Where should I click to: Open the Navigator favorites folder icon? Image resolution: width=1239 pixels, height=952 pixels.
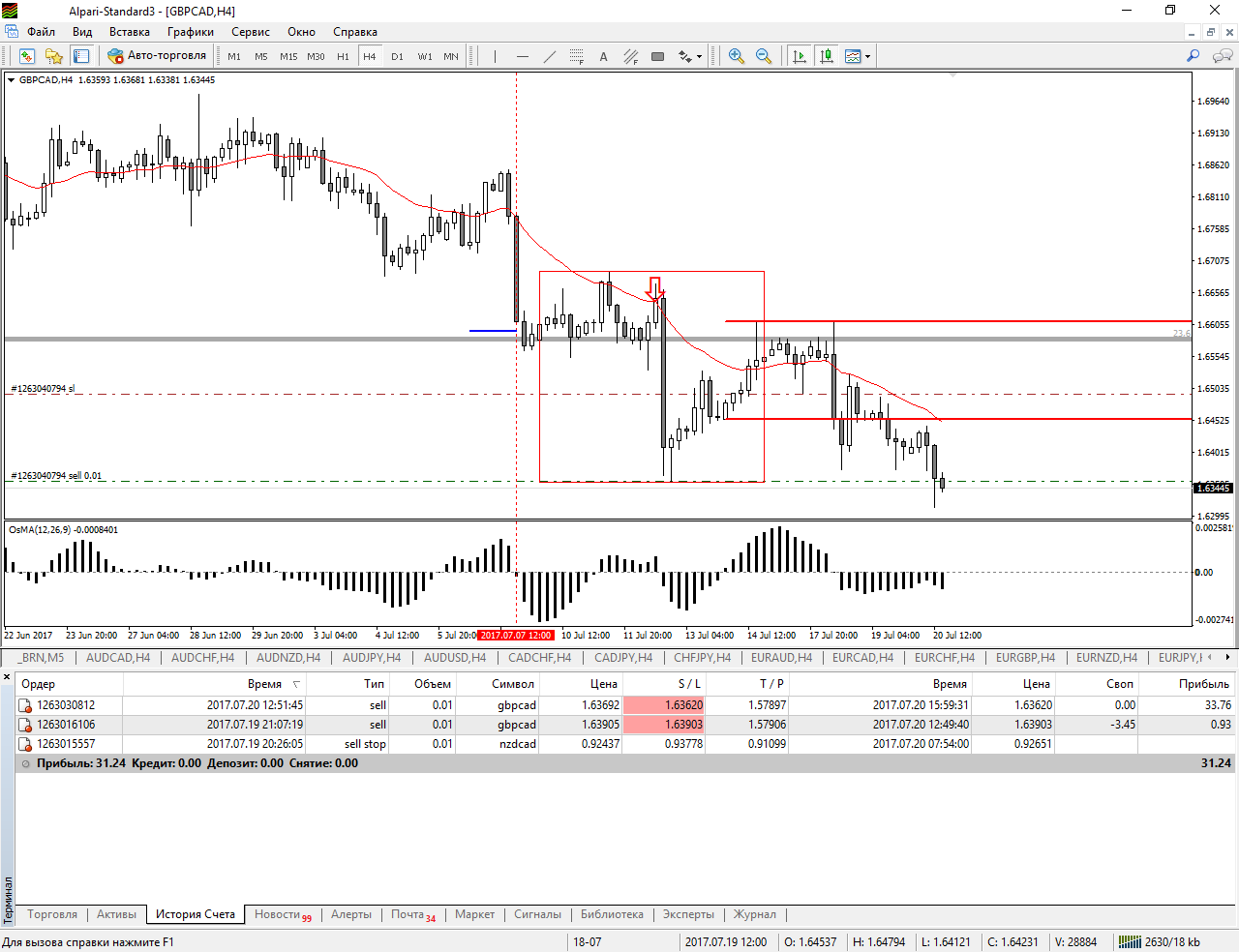[x=54, y=56]
